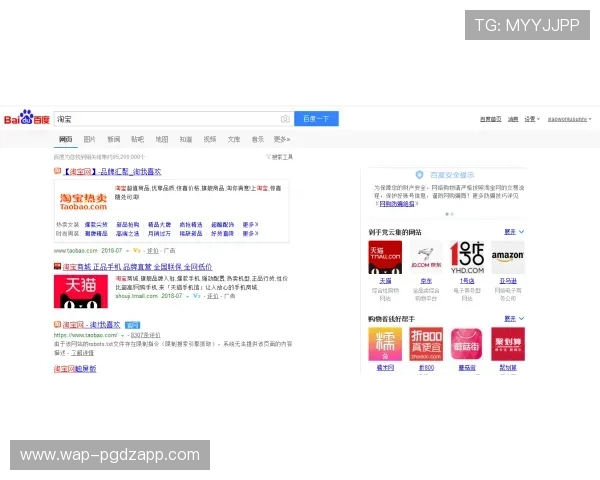Viewport: 600px width, 480px height.
Task: Select first carousel dot in safety tip
Action: [447, 214]
